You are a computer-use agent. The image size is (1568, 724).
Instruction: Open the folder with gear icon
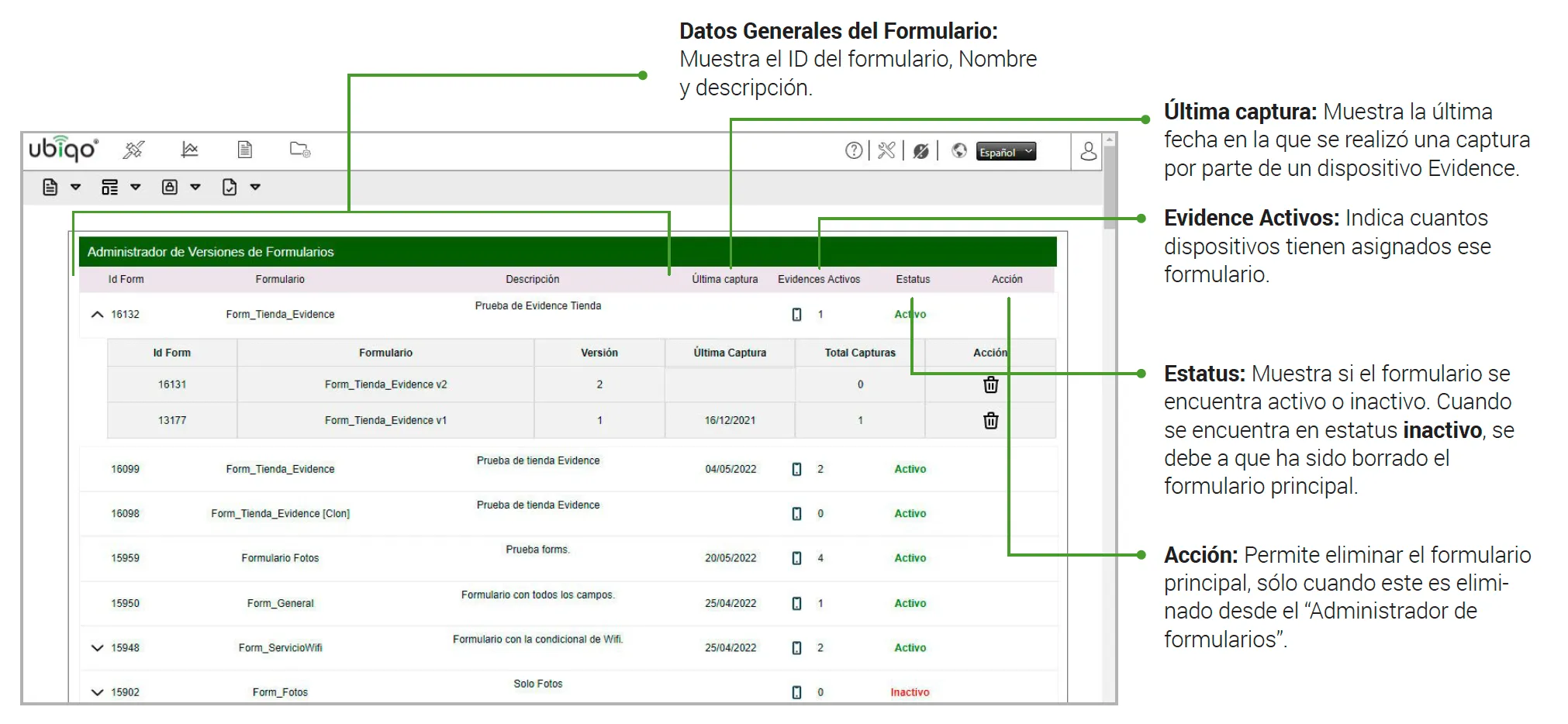[x=300, y=150]
